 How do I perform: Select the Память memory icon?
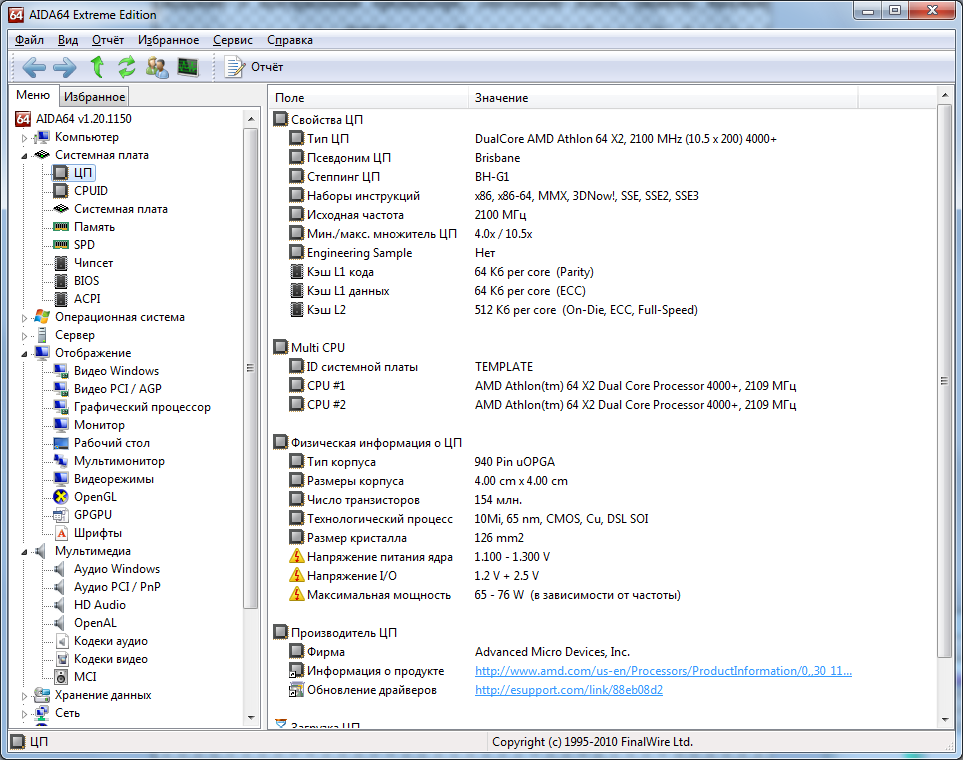[x=61, y=227]
